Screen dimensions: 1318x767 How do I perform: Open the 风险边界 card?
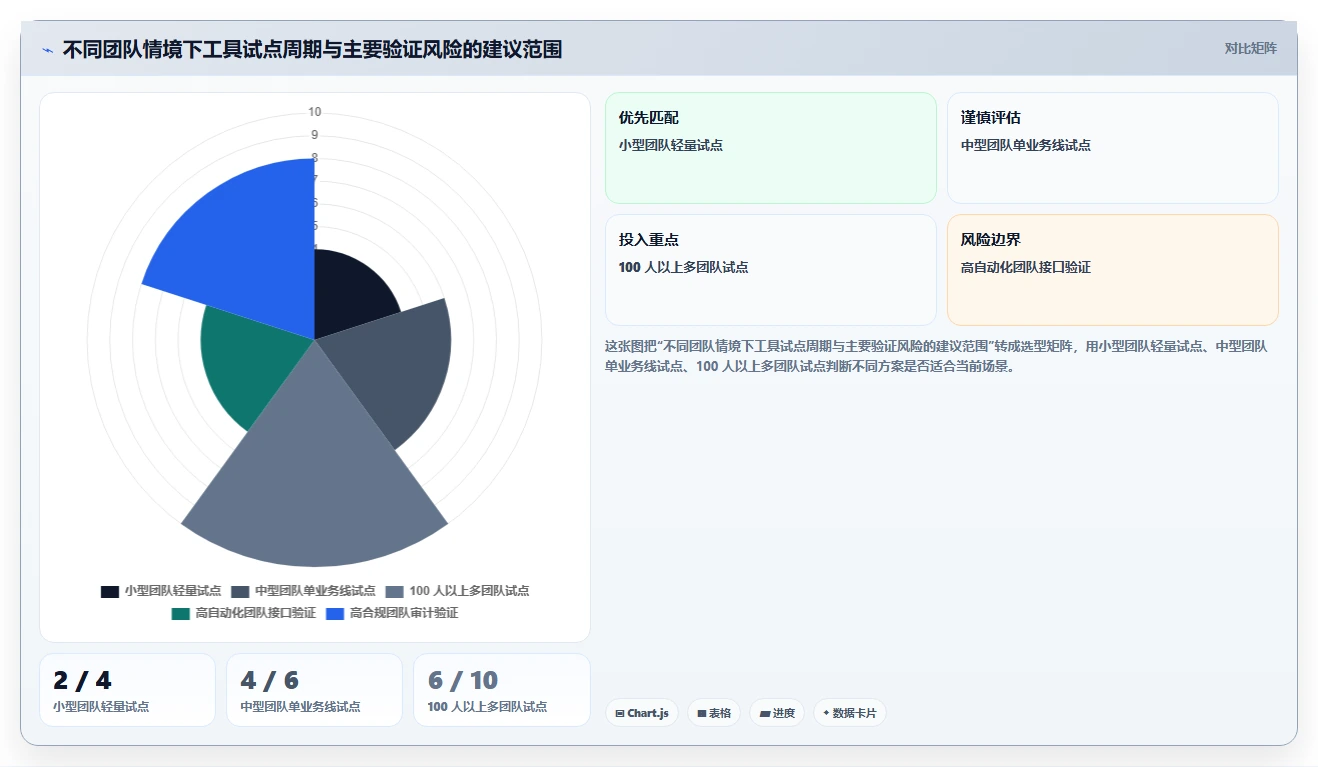click(1113, 270)
